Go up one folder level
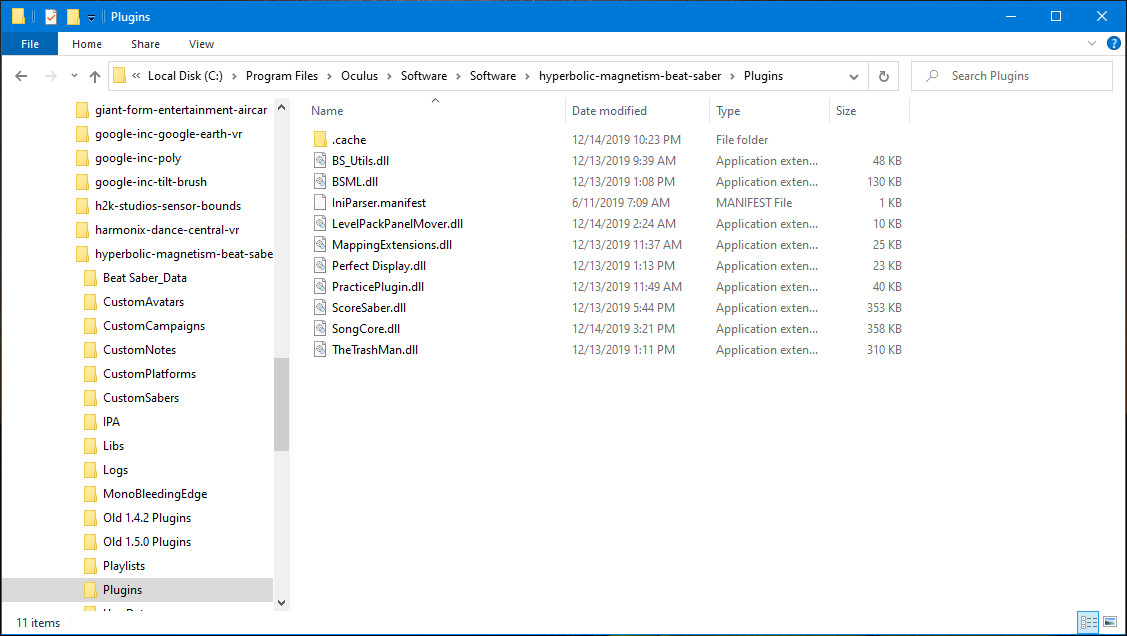This screenshot has height=636, width=1127. pyautogui.click(x=95, y=76)
